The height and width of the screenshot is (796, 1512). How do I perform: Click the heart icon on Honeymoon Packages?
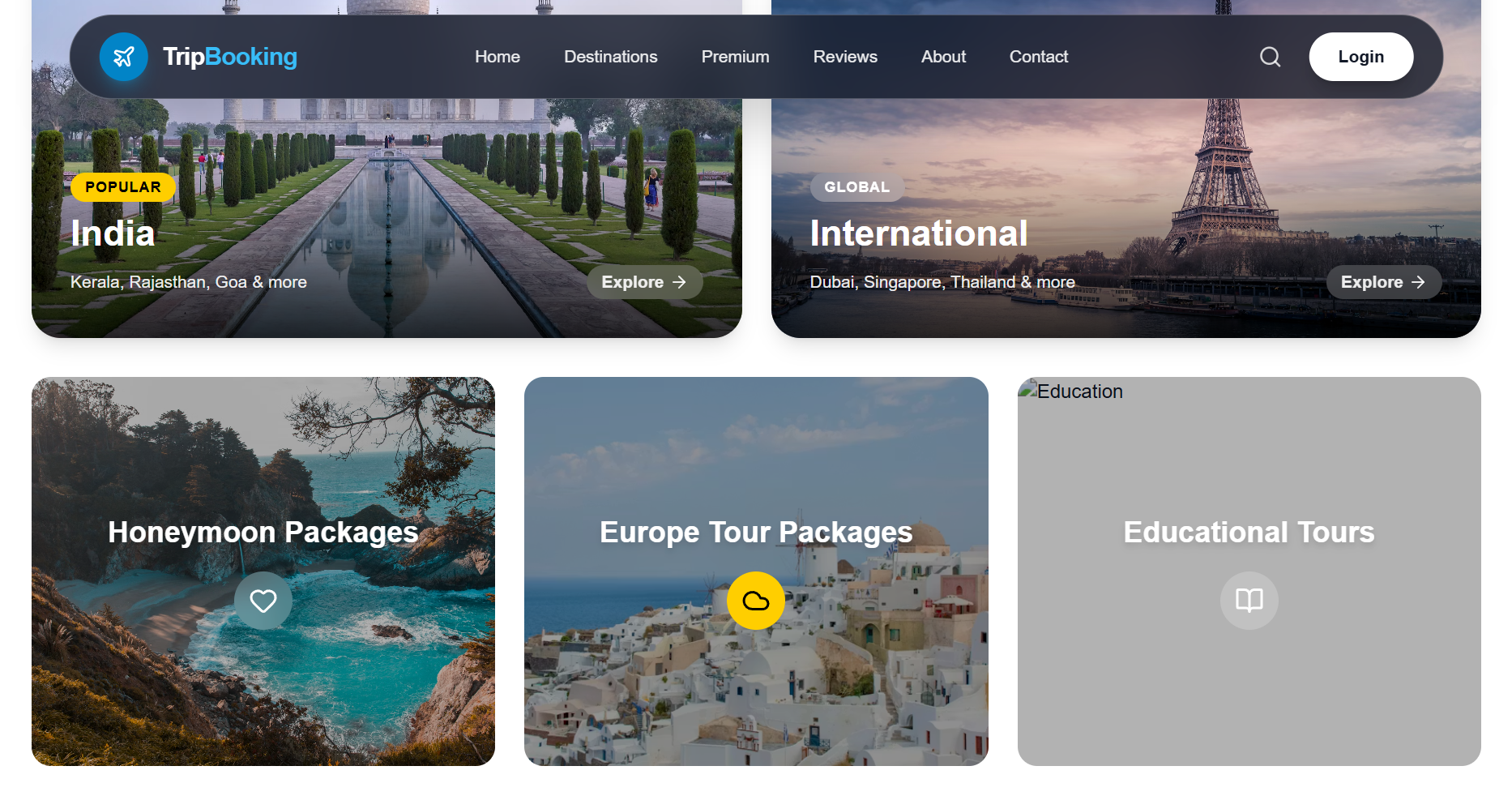[263, 601]
